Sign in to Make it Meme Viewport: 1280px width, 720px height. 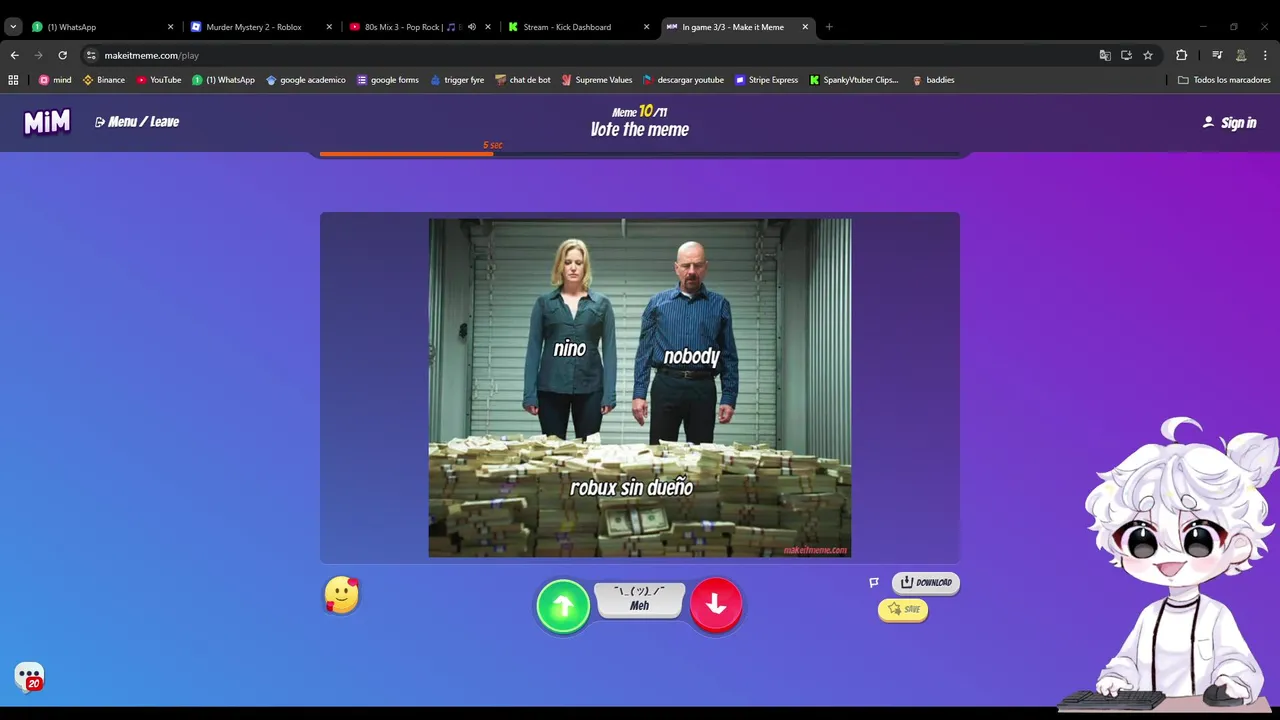point(1229,123)
